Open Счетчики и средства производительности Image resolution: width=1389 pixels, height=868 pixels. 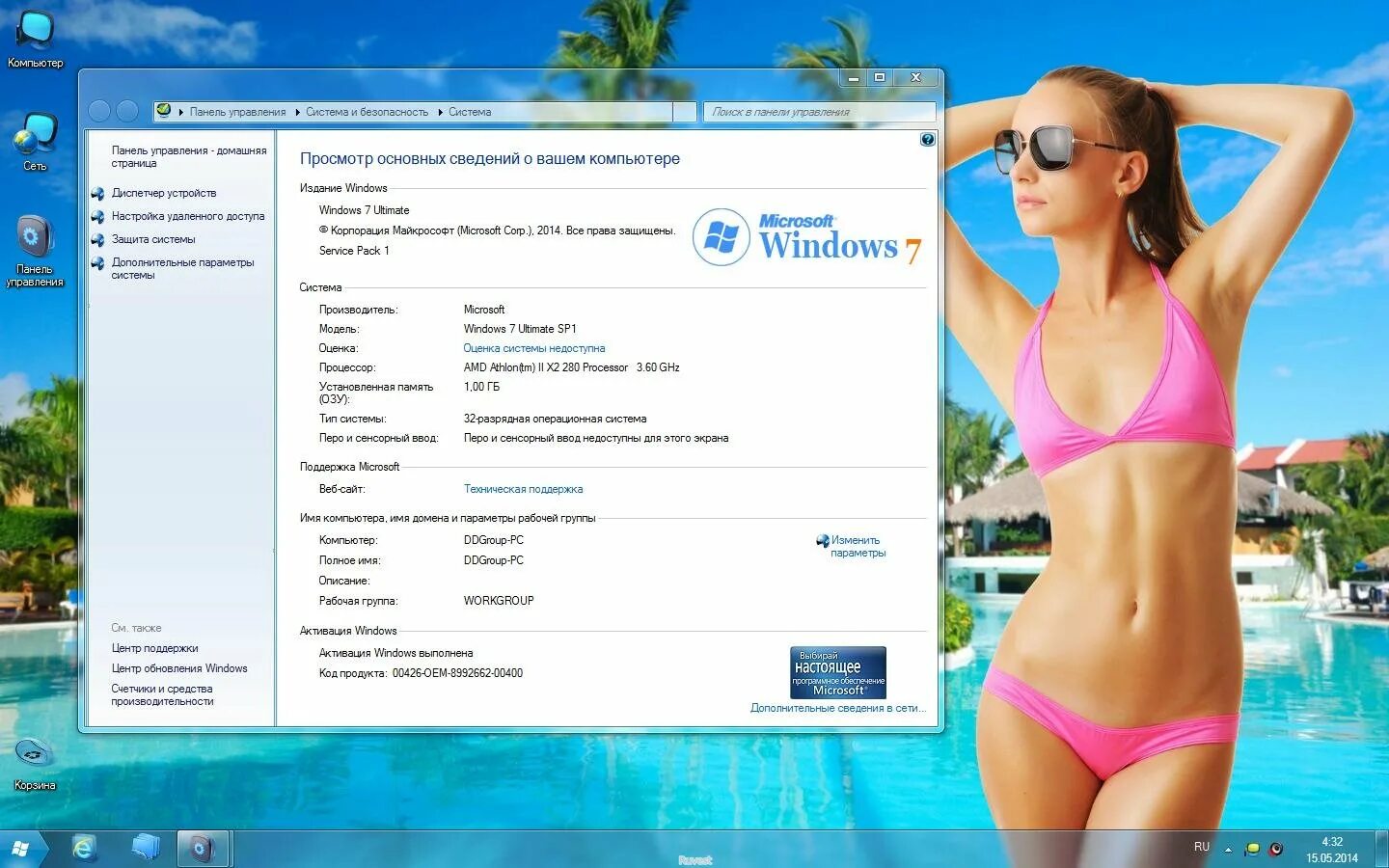point(162,694)
